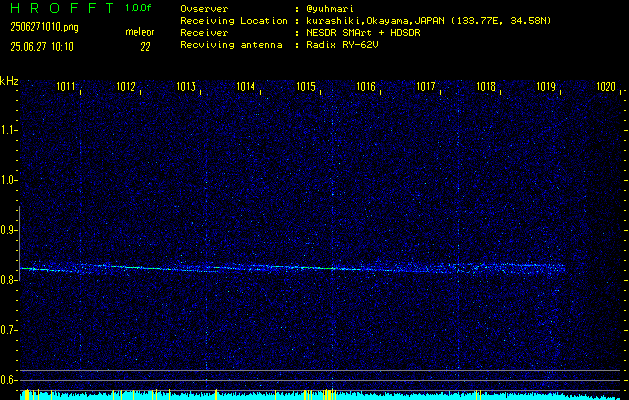Select the 1012 time axis label
The width and height of the screenshot is (629, 400).
(x=126, y=86)
